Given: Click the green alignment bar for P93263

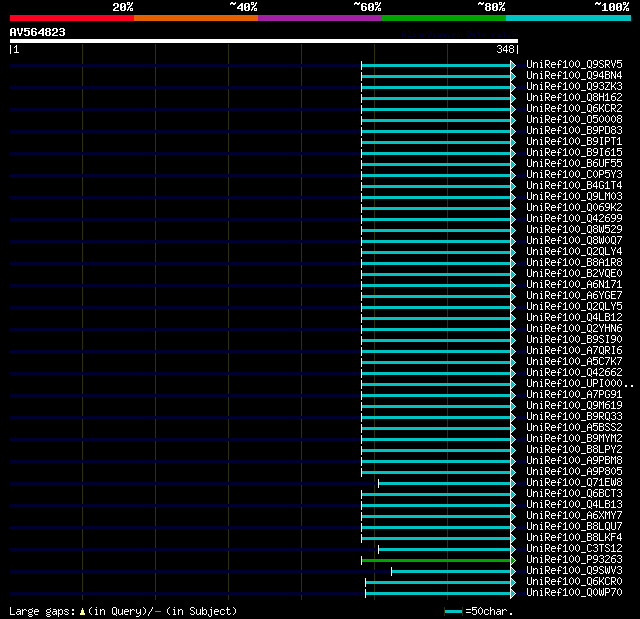Looking at the screenshot, I should click(436, 560).
